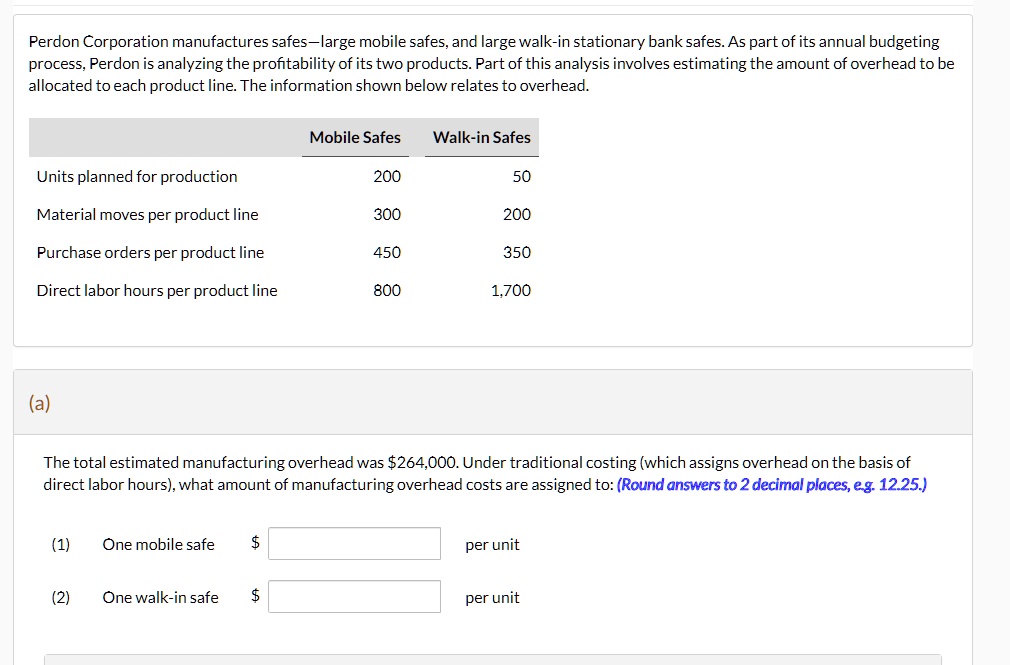Select the One mobile safe label
The image size is (1010, 665).
[158, 544]
